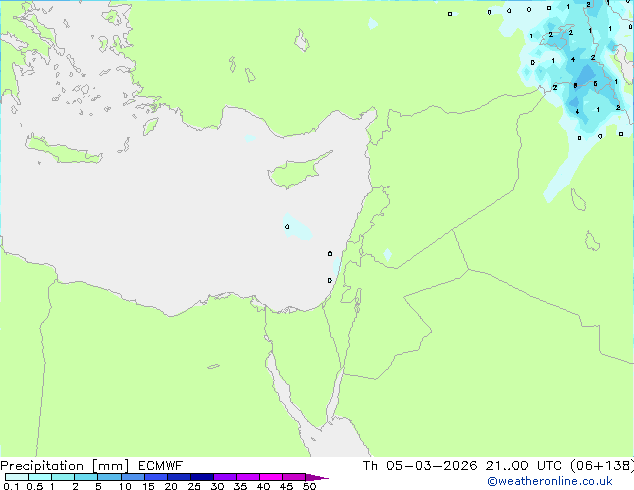The width and height of the screenshot is (634, 490).
Task: Select the 35–40 mm legend color swatch
Action: [x=247, y=477]
